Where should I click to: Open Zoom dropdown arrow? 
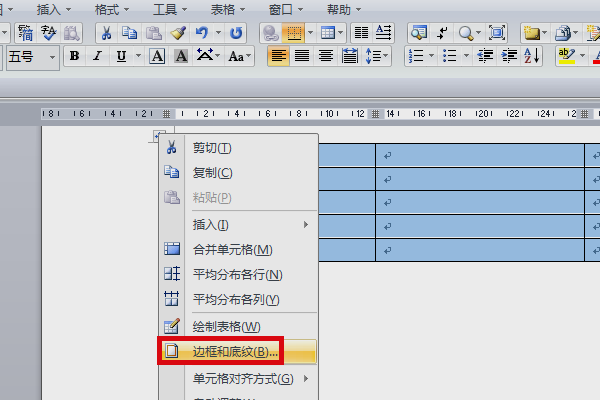point(478,33)
